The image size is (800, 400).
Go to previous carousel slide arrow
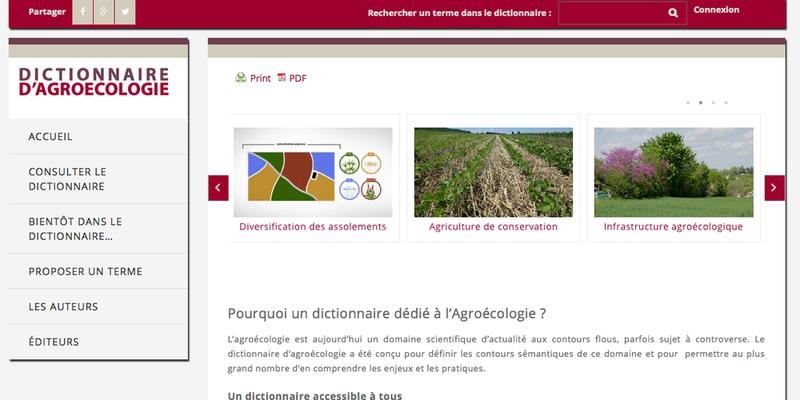(x=218, y=188)
